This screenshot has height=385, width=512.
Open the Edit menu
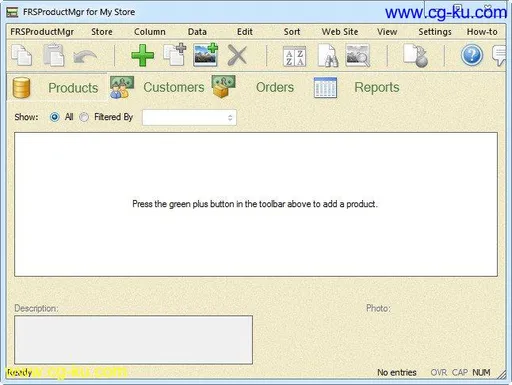click(245, 32)
